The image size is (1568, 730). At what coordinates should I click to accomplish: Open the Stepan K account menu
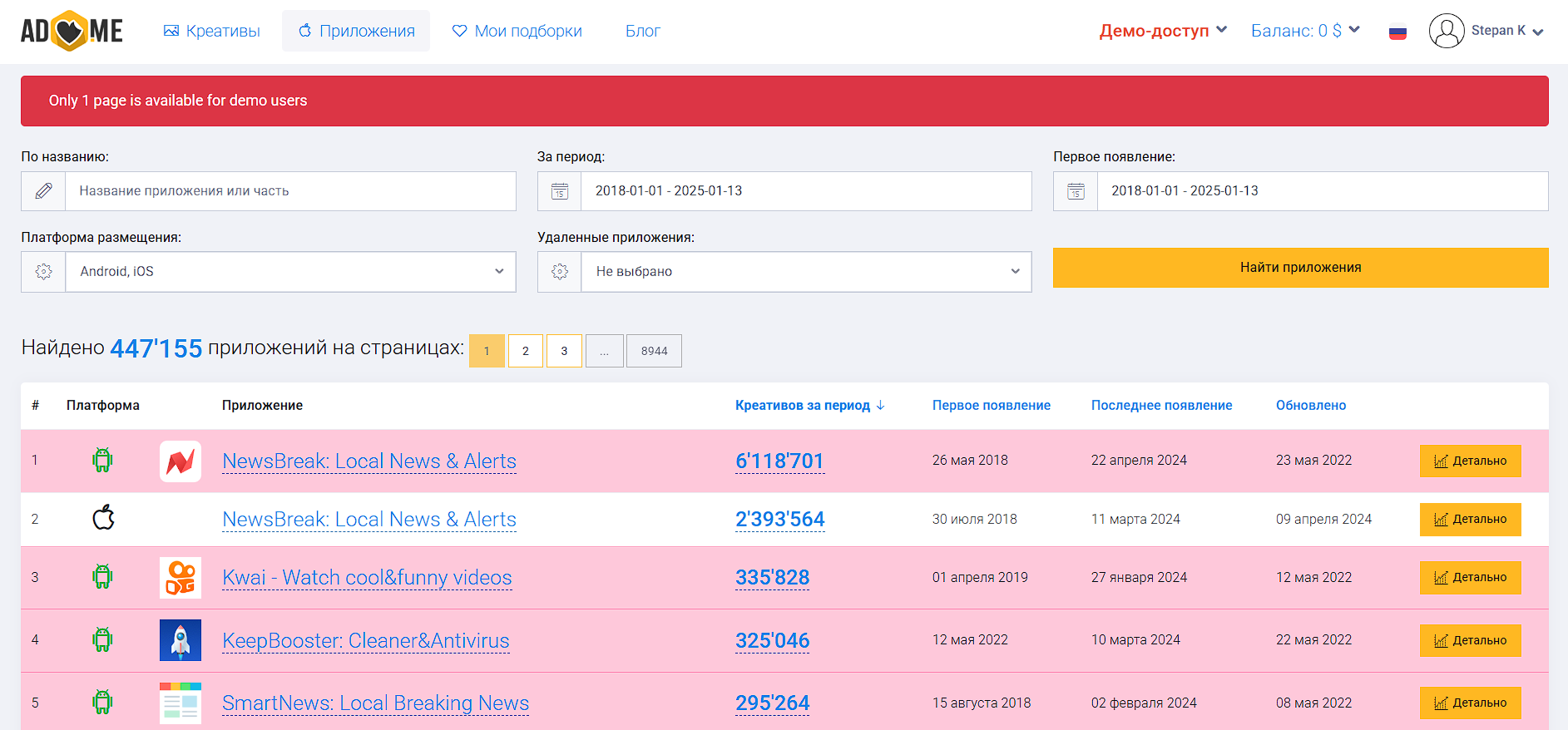(x=1506, y=31)
